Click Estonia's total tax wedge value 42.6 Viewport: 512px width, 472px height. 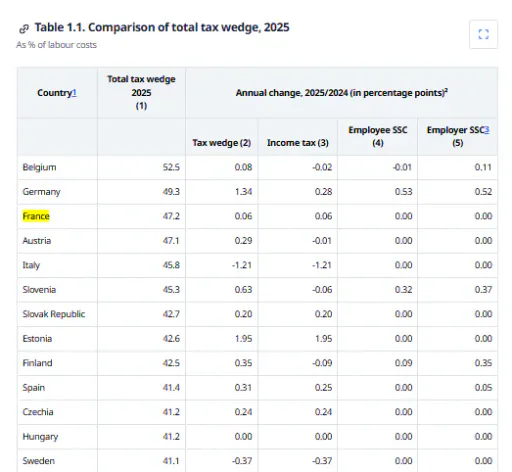click(x=171, y=339)
